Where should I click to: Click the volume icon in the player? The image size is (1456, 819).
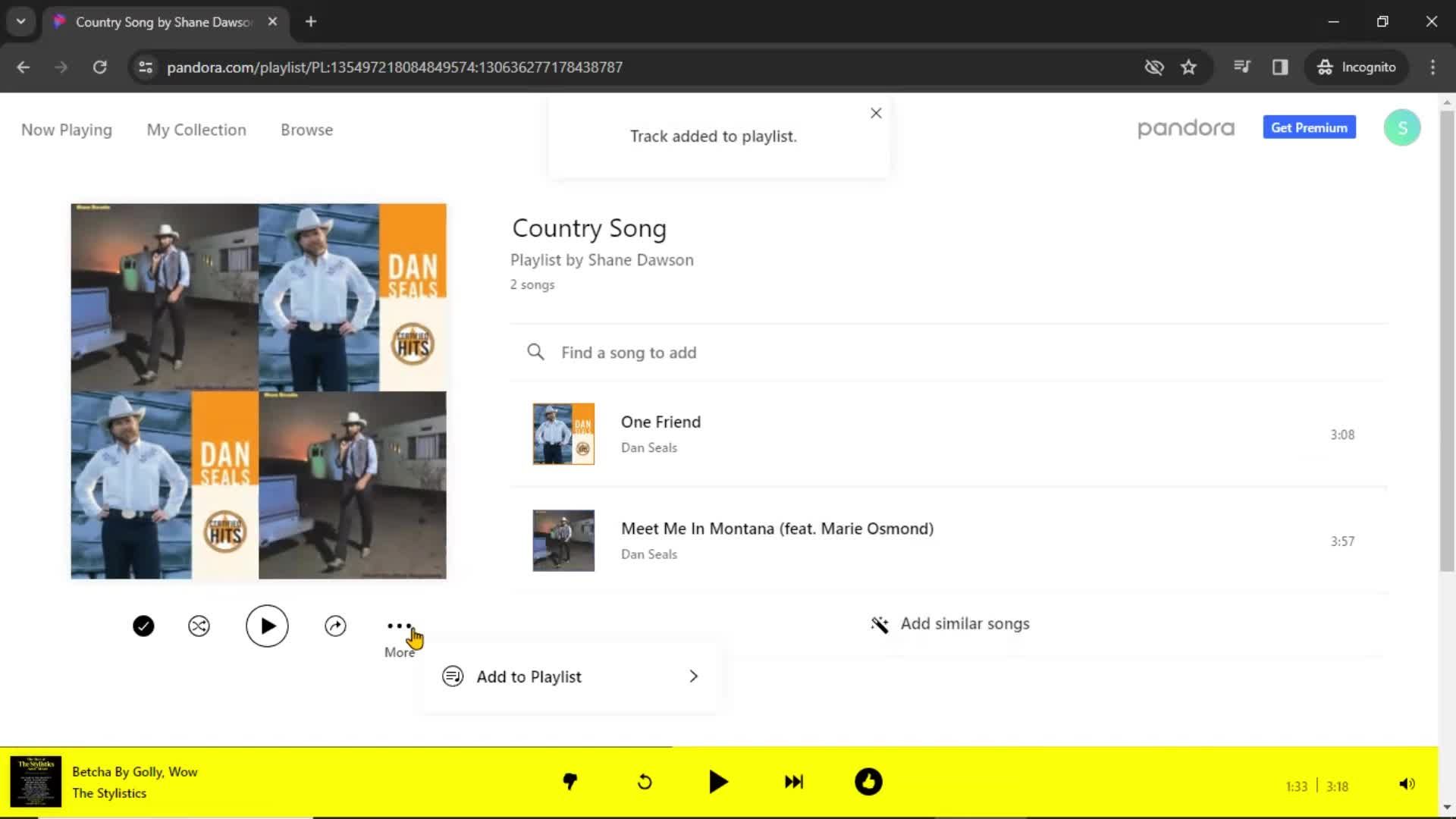(1407, 782)
